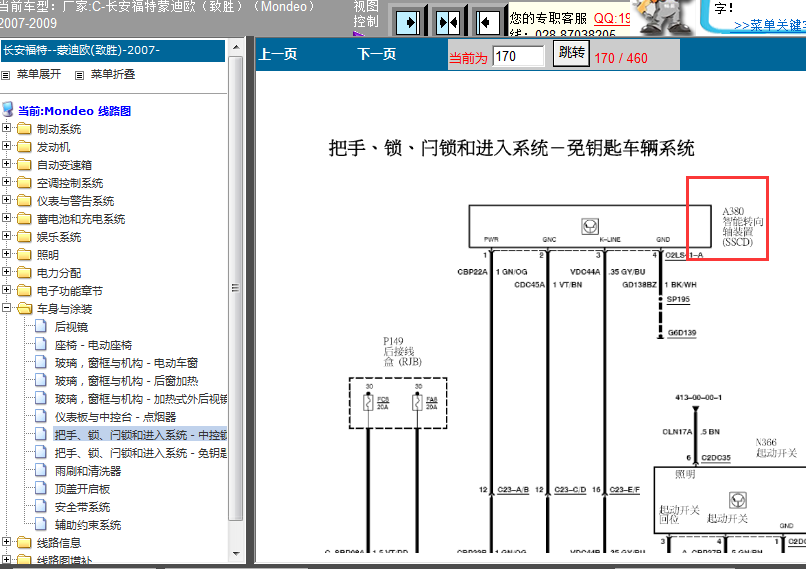Viewport: 806px width, 569px height.
Task: Click the page icon beside 安全带系统
Action: pyautogui.click(x=41, y=506)
